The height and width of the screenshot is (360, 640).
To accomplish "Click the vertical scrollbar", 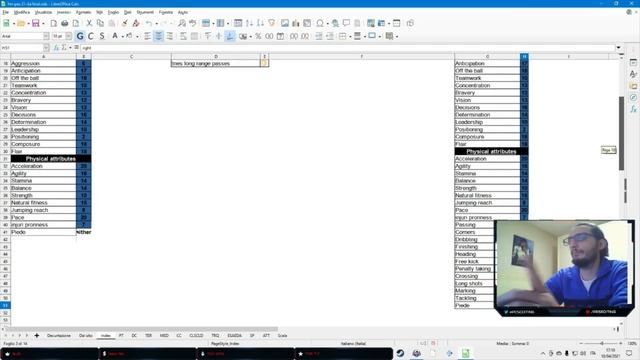I will (x=621, y=133).
